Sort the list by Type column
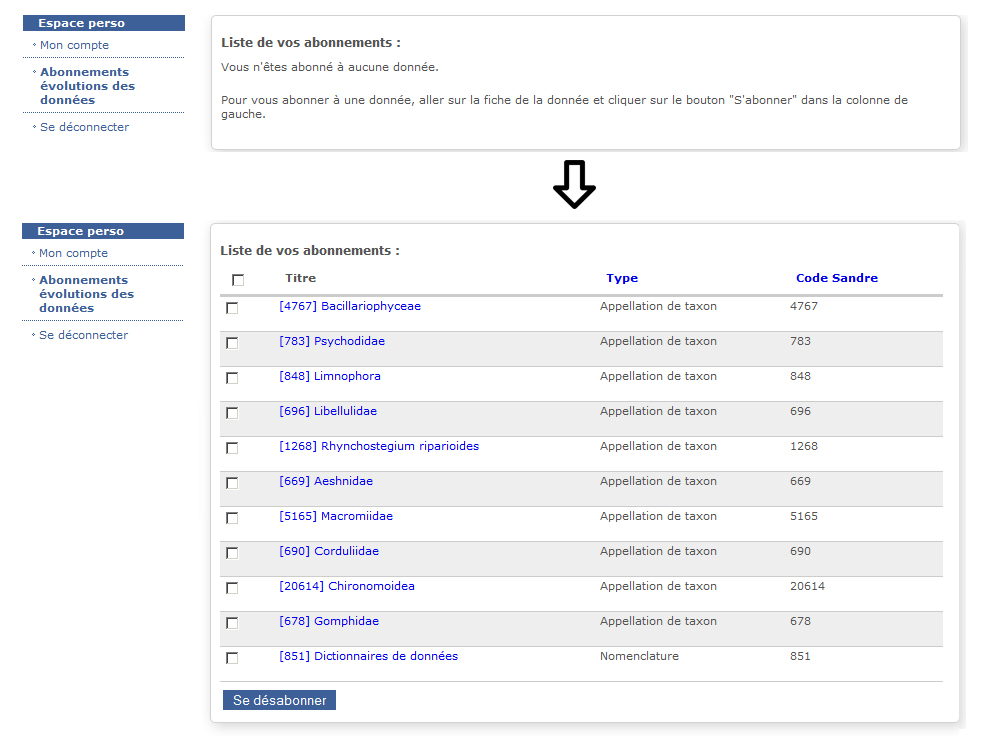 click(621, 278)
